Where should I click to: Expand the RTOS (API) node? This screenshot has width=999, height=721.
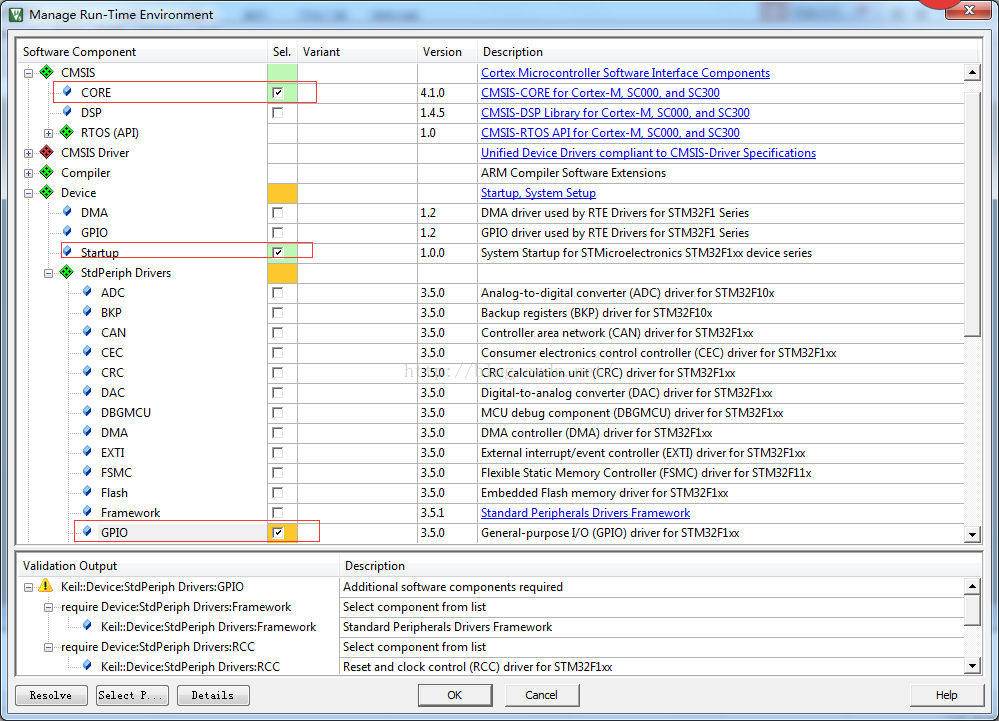(48, 133)
